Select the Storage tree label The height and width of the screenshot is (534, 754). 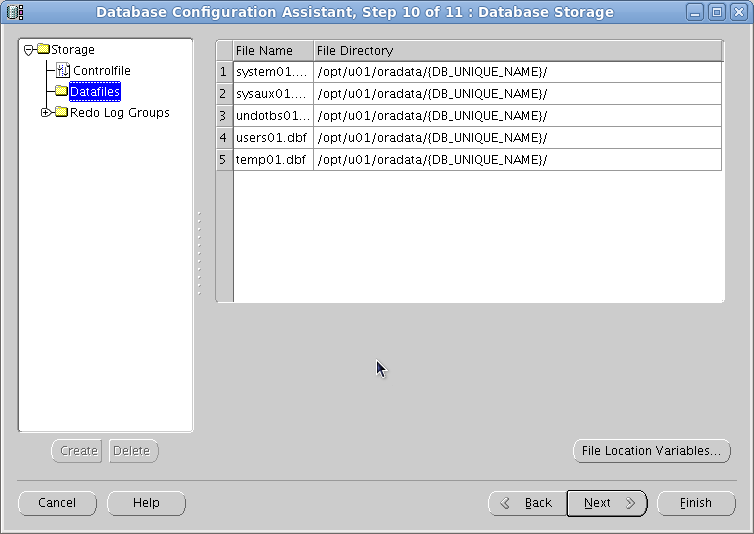73,50
